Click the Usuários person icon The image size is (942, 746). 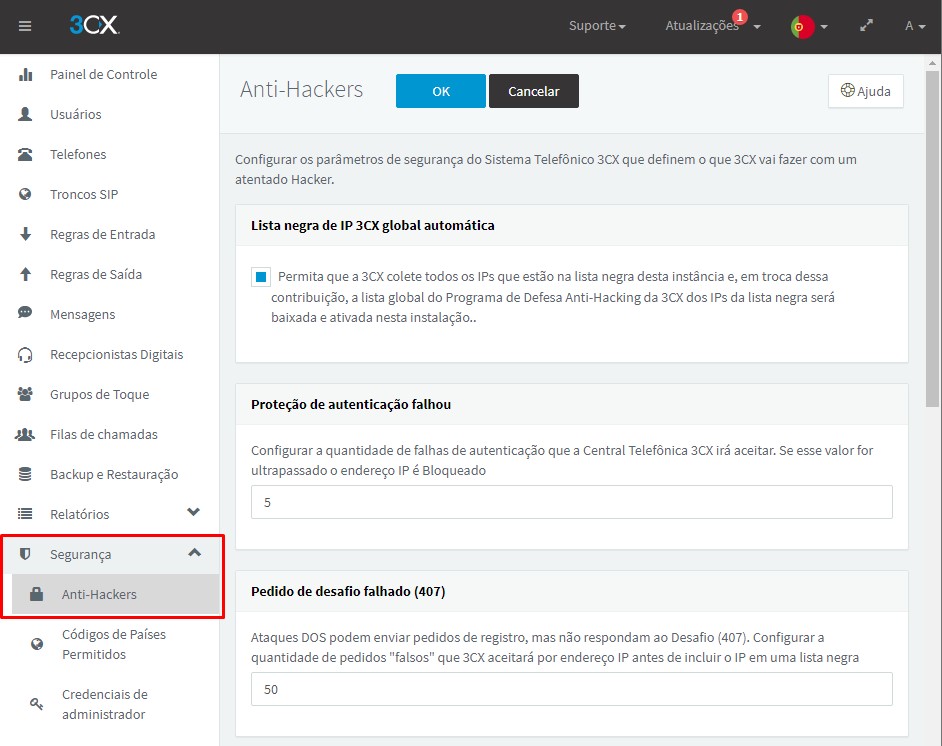click(25, 114)
